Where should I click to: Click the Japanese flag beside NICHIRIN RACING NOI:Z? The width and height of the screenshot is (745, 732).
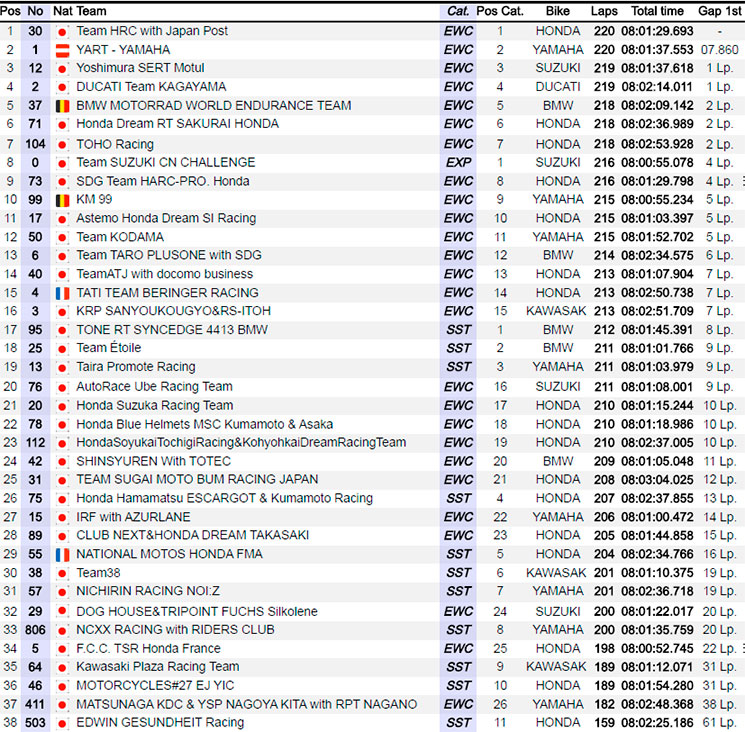[62, 592]
